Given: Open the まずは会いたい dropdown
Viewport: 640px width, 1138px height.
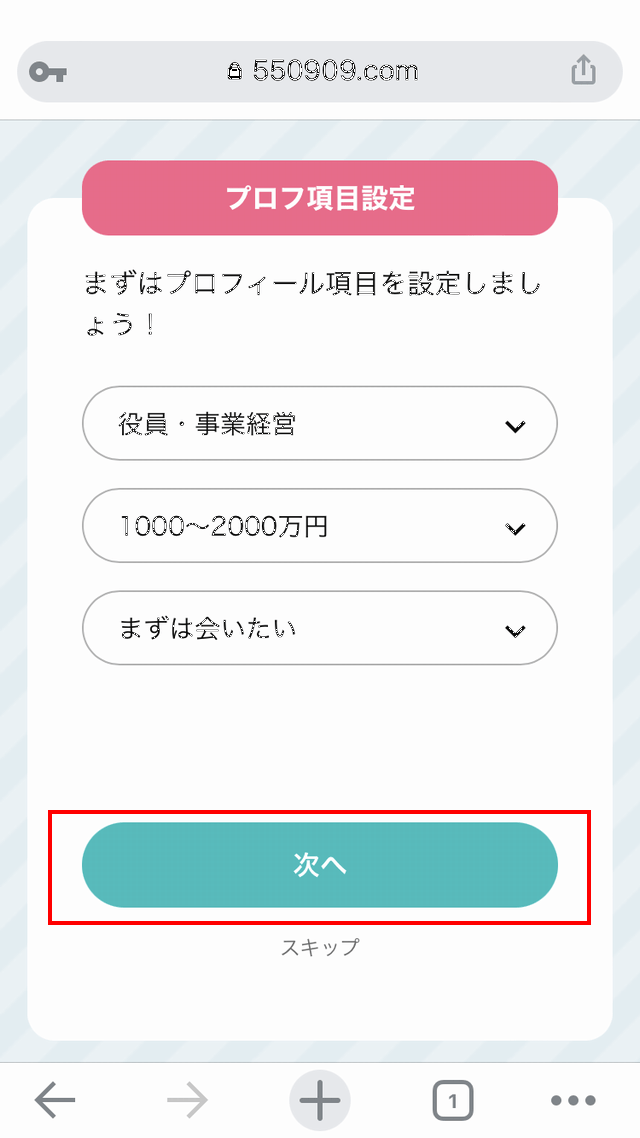Looking at the screenshot, I should coord(300,629).
